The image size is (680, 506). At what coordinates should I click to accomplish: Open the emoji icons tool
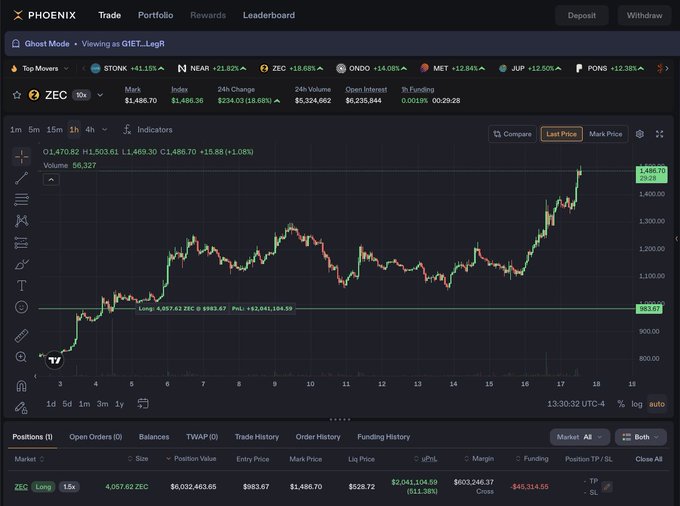[21, 307]
